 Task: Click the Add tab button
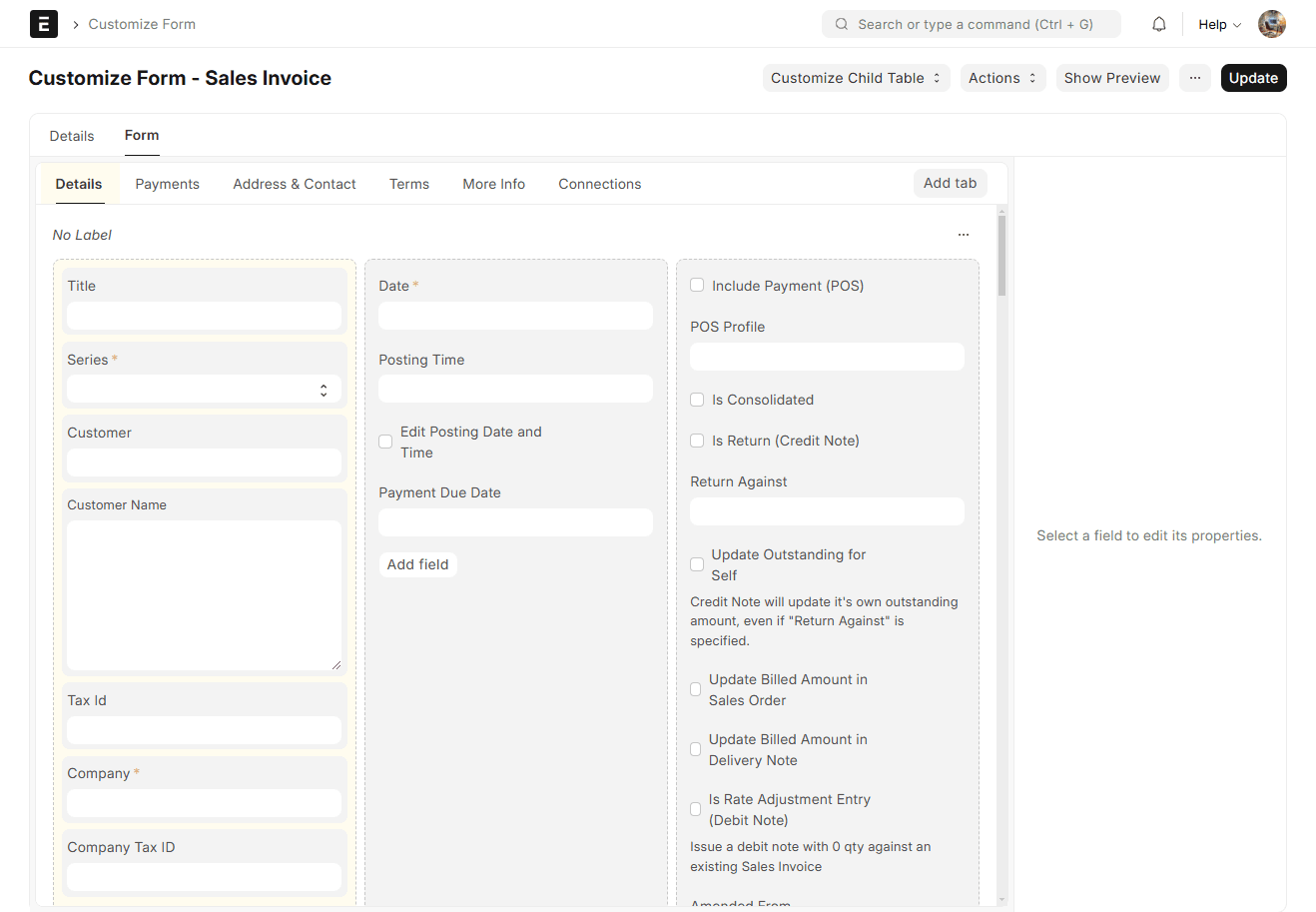(x=951, y=183)
